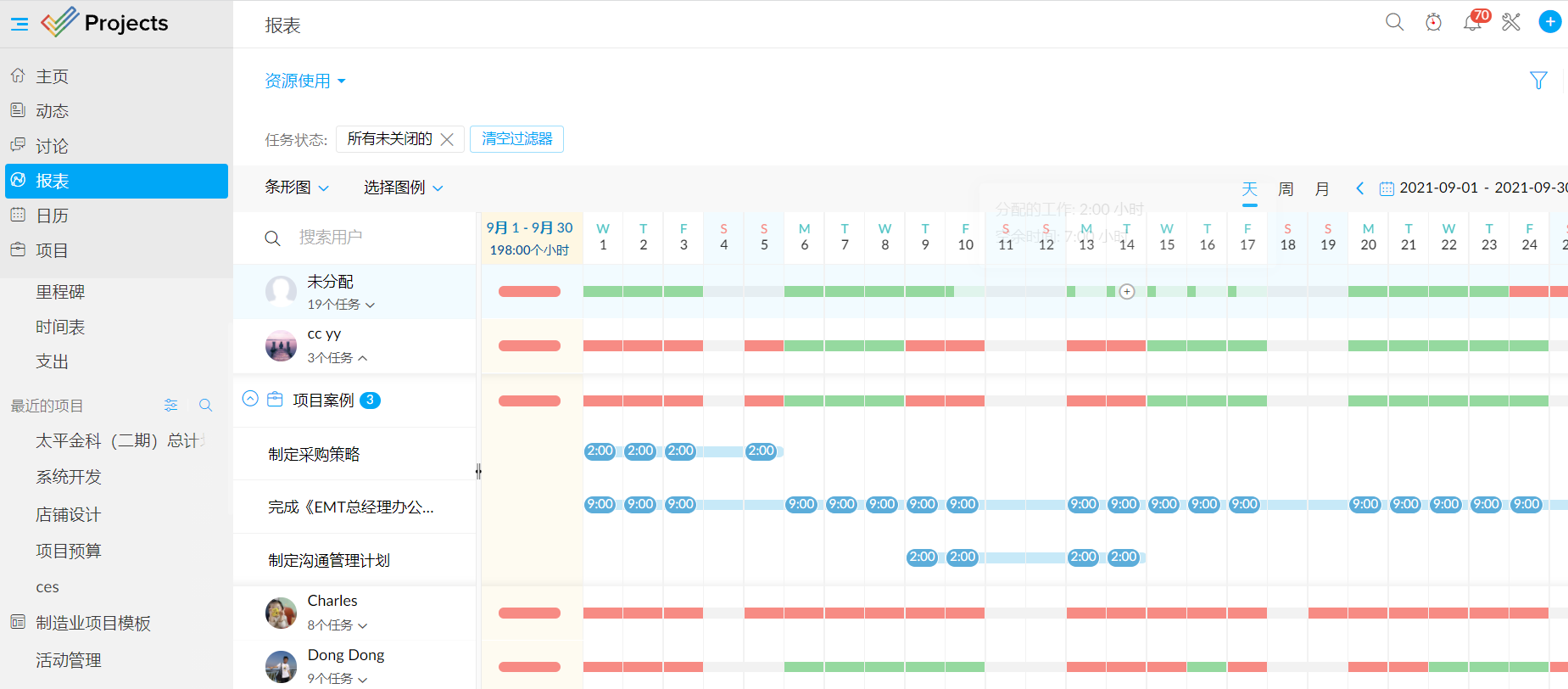The image size is (1568, 689).
Task: Click 未分配 summary bar in total column
Action: click(529, 291)
